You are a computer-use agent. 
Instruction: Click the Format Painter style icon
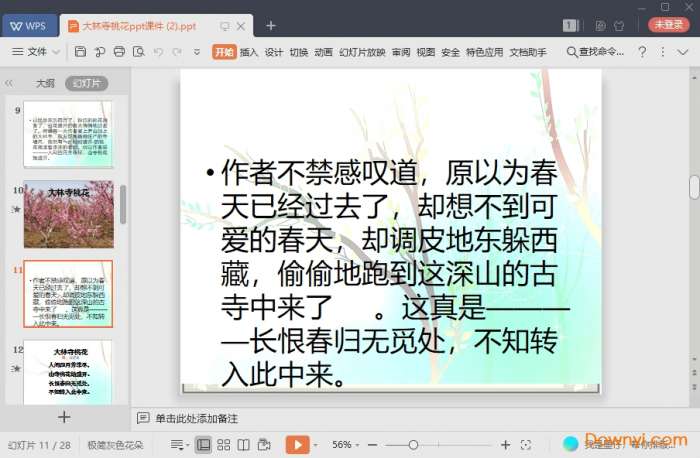(x=100, y=52)
